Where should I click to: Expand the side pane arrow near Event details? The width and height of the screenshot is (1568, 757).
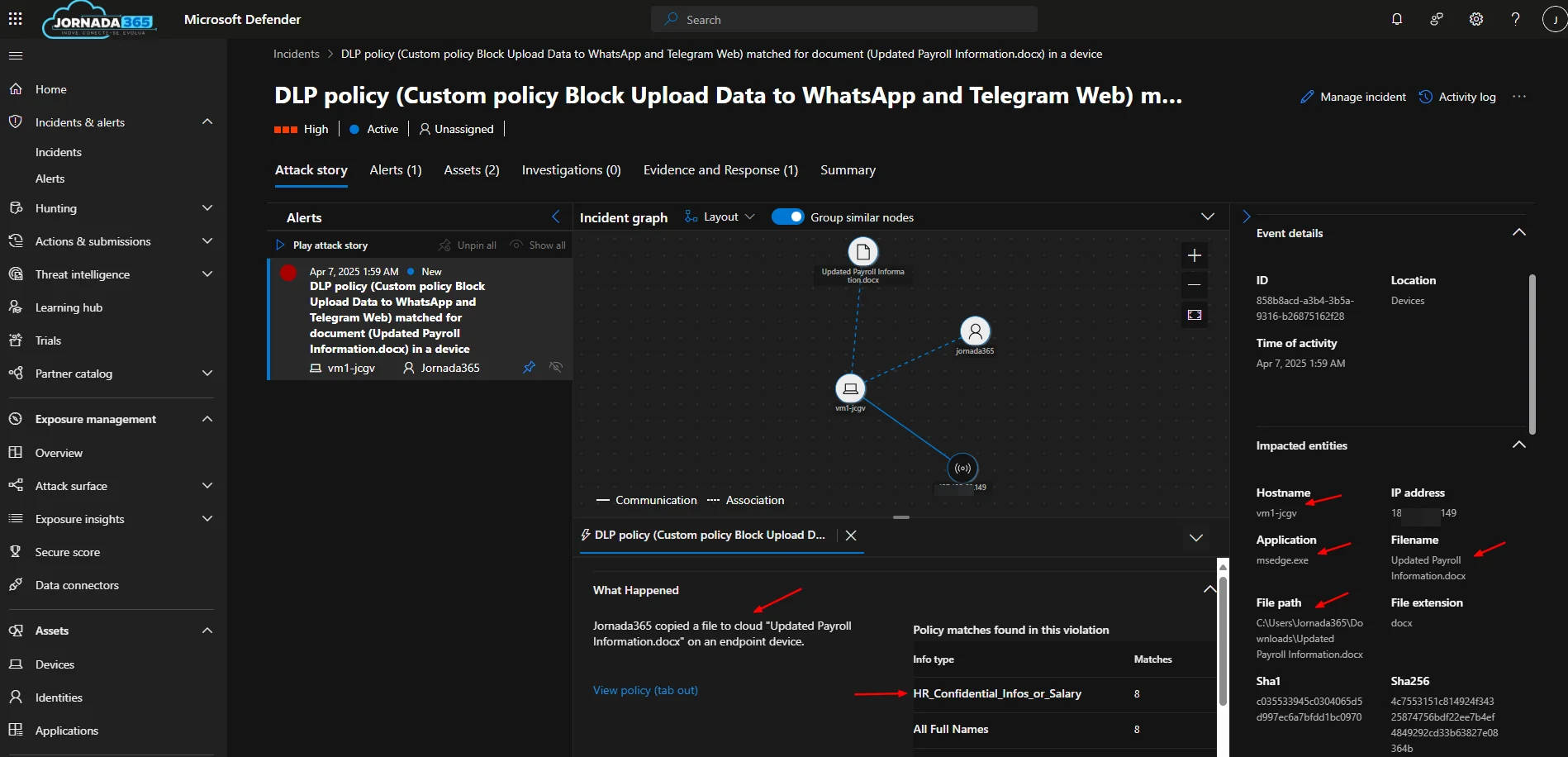click(x=1246, y=217)
